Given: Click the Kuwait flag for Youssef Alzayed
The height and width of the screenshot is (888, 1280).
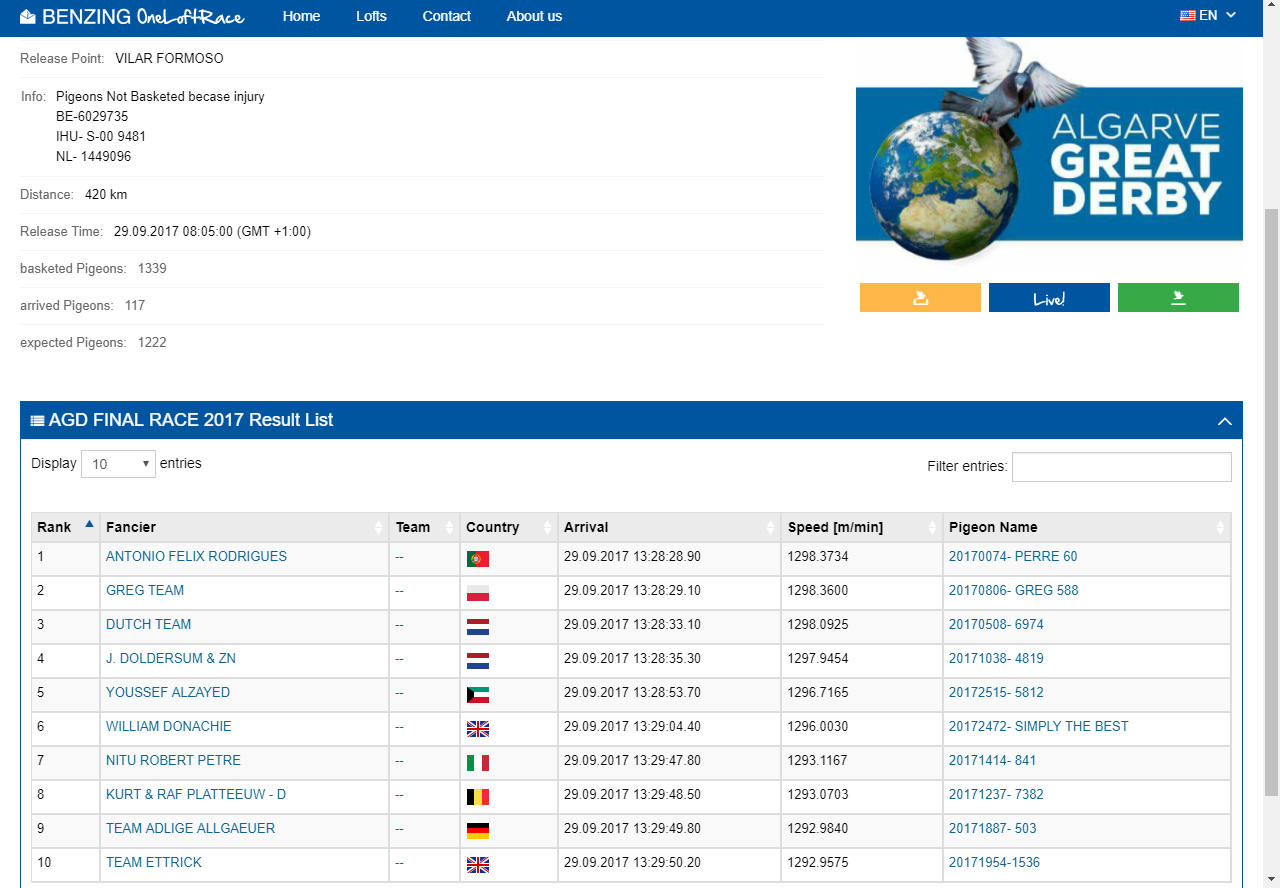Looking at the screenshot, I should tap(478, 695).
